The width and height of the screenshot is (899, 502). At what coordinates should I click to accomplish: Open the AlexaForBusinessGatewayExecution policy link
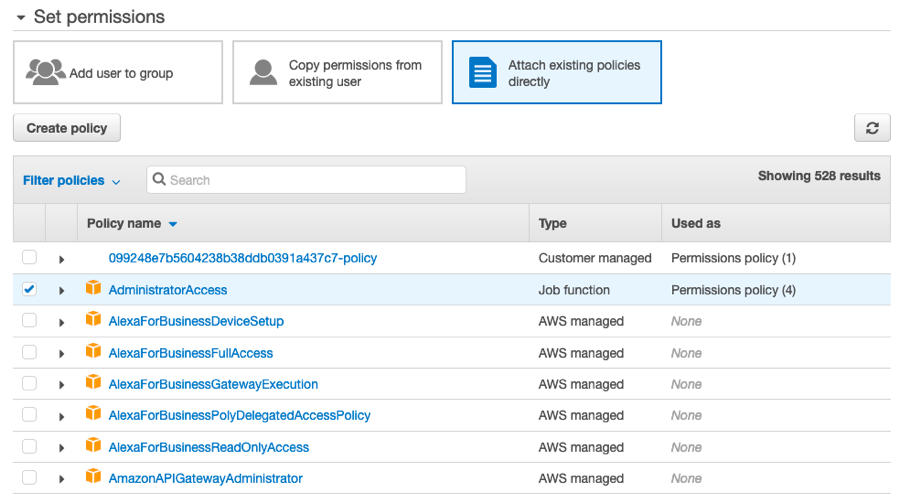click(213, 384)
